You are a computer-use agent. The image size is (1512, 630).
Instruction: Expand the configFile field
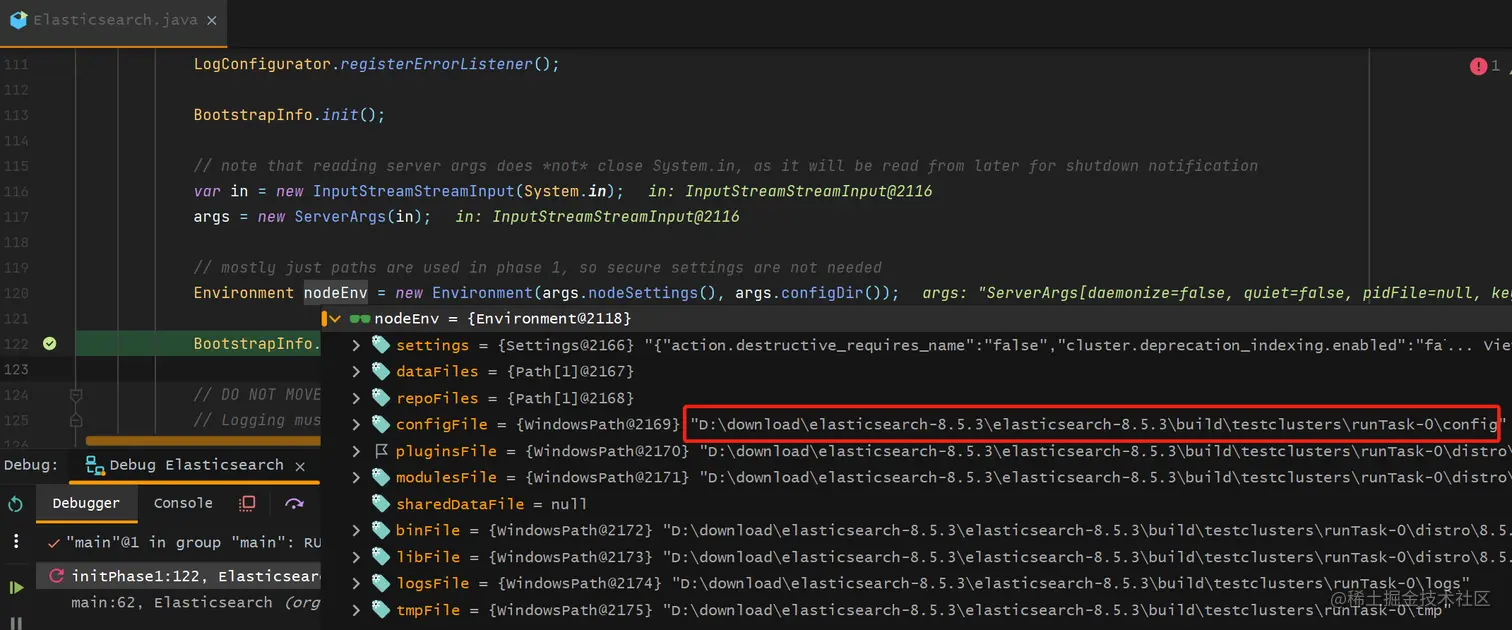click(356, 424)
